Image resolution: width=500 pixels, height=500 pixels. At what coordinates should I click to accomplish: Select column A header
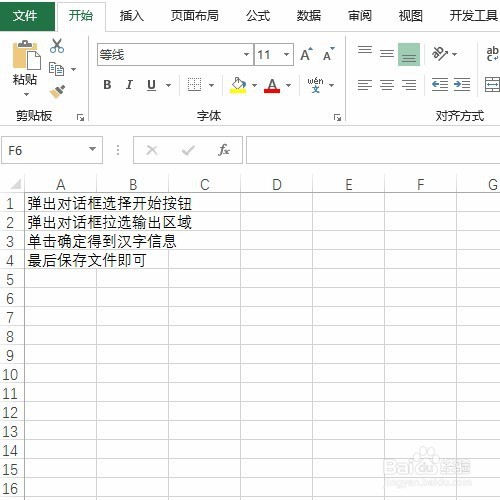(x=61, y=184)
